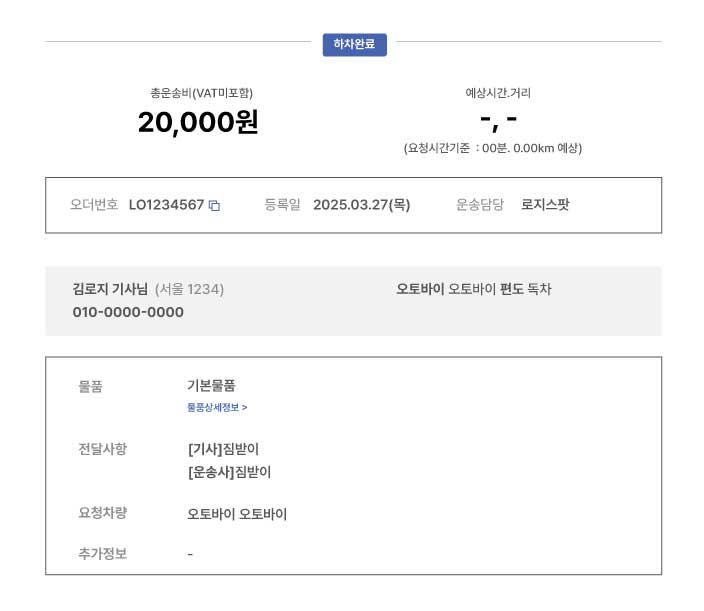Copy order number LO1234567 via copy icon
This screenshot has width=704, height=611.
215,206
